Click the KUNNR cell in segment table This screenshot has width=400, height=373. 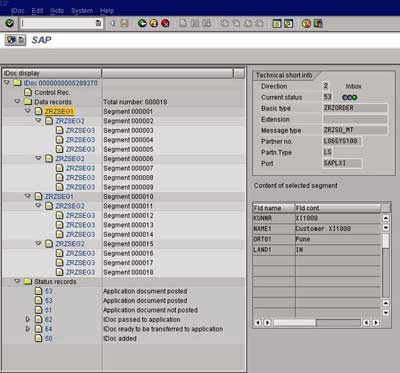click(274, 218)
